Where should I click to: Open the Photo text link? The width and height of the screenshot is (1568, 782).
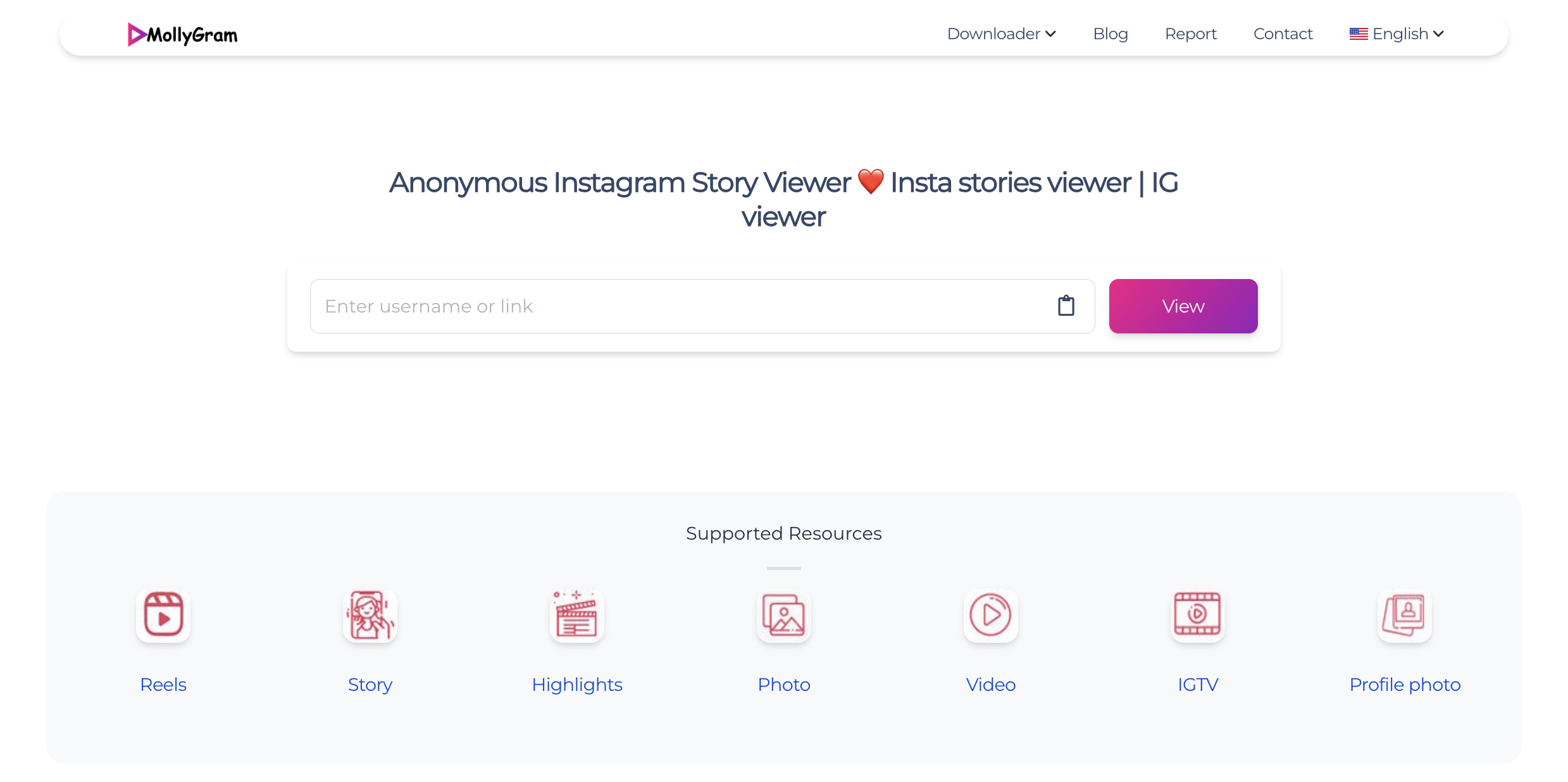(784, 685)
